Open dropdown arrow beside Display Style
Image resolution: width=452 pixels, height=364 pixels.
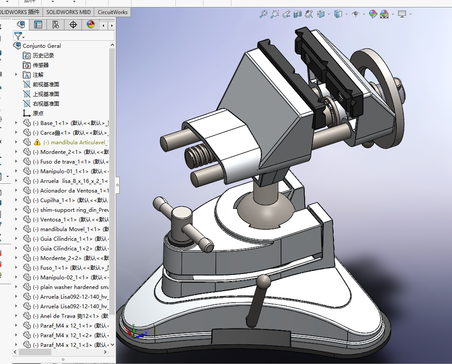click(346, 14)
